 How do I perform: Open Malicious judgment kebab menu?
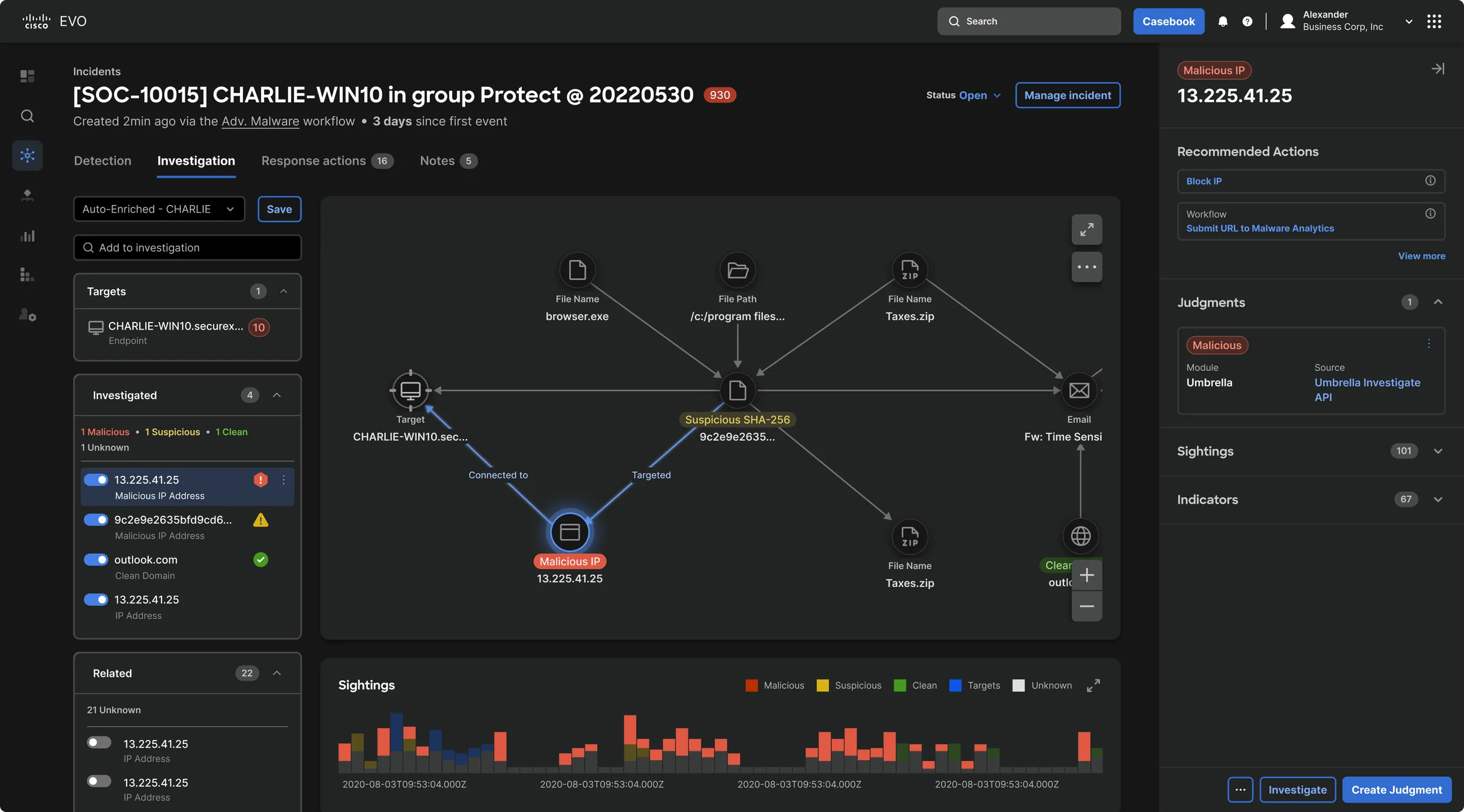click(1428, 344)
